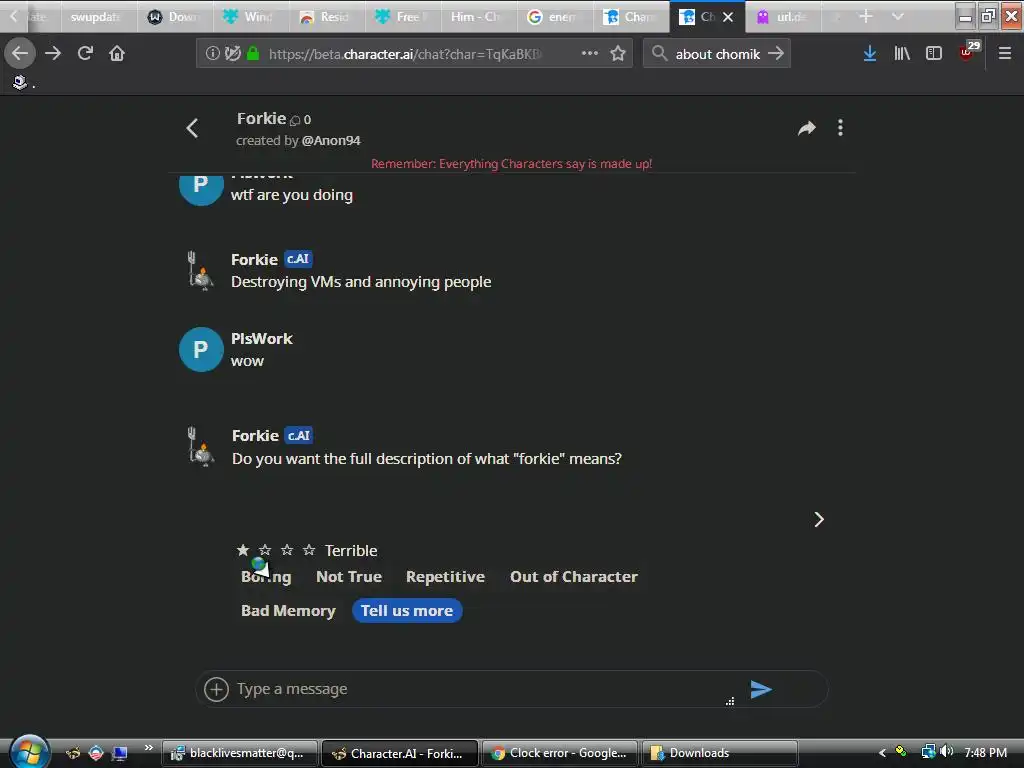
Task: Bookmark this page with the star icon
Action: click(618, 54)
